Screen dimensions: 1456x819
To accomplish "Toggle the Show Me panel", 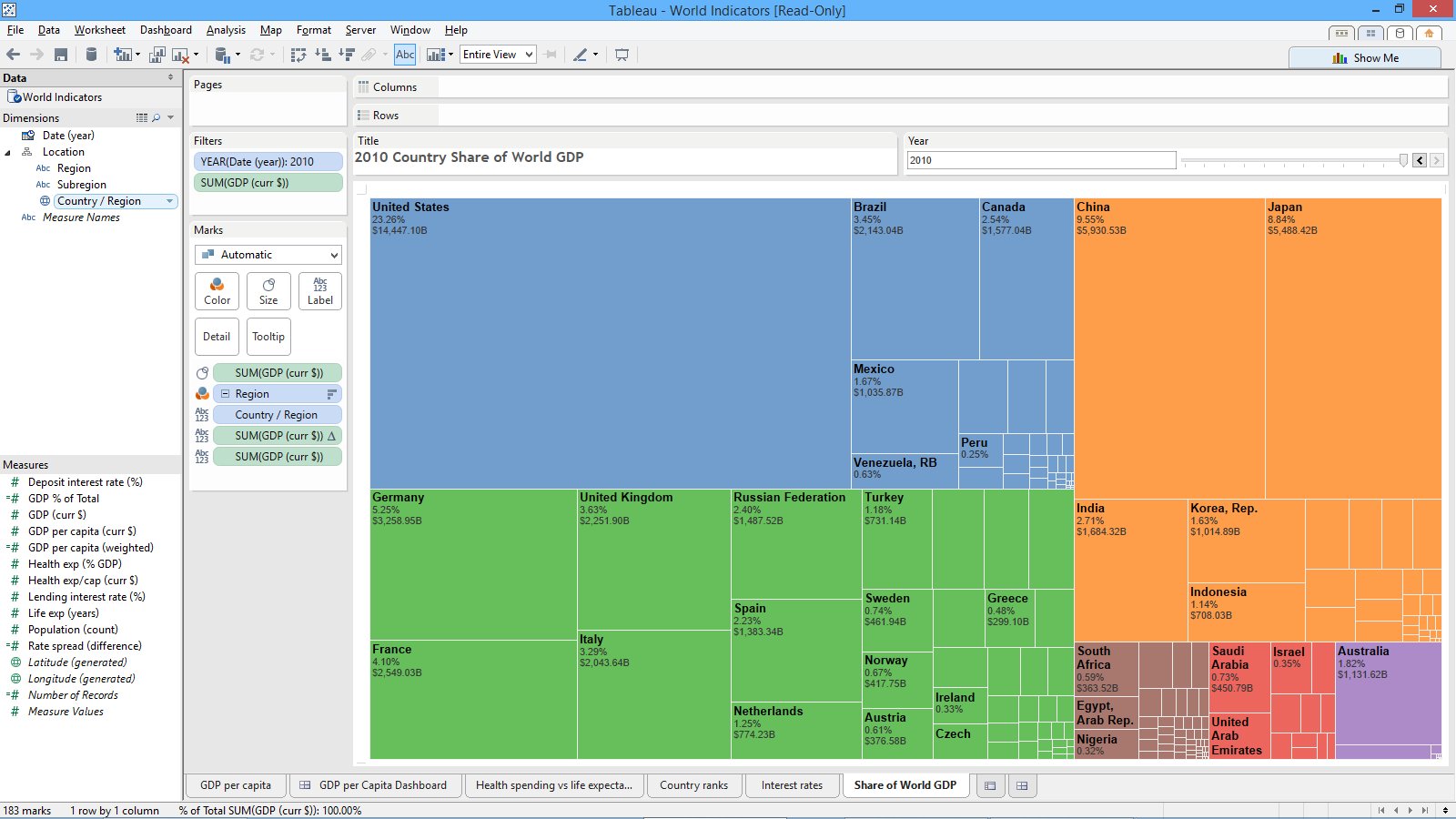I will pos(1365,58).
